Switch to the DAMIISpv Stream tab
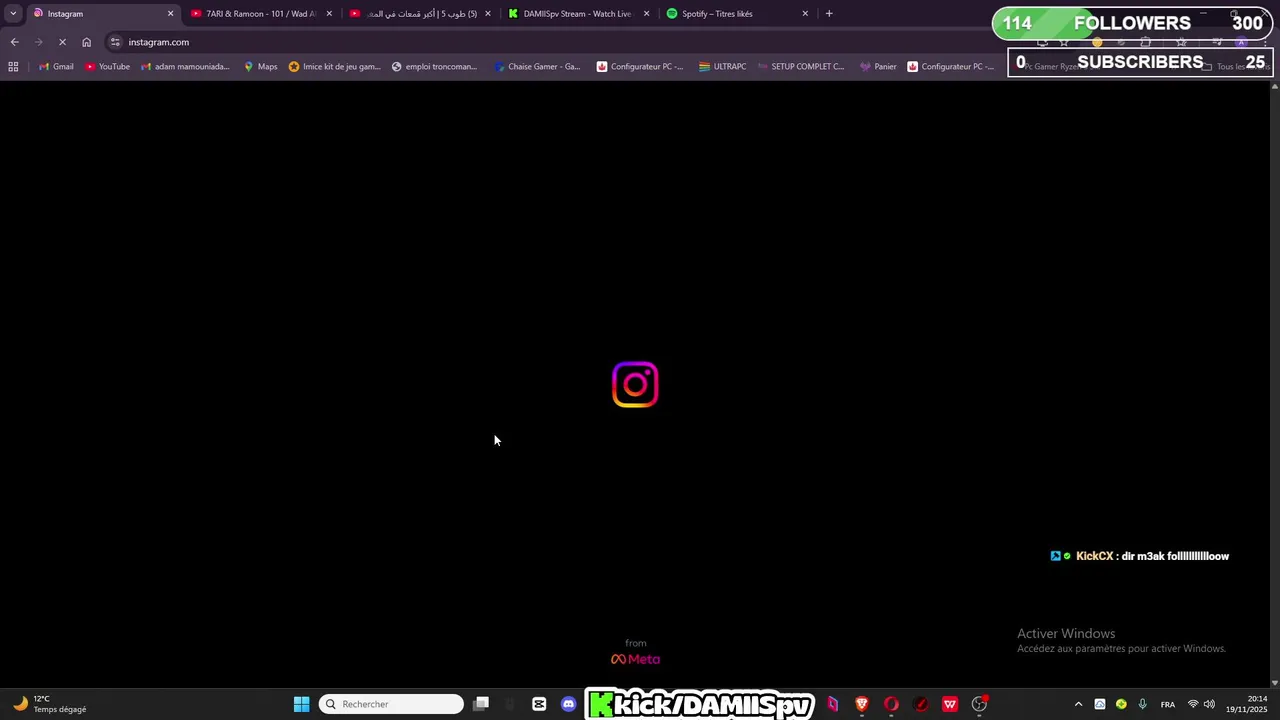Screen dimensions: 1280x720 coord(578,14)
